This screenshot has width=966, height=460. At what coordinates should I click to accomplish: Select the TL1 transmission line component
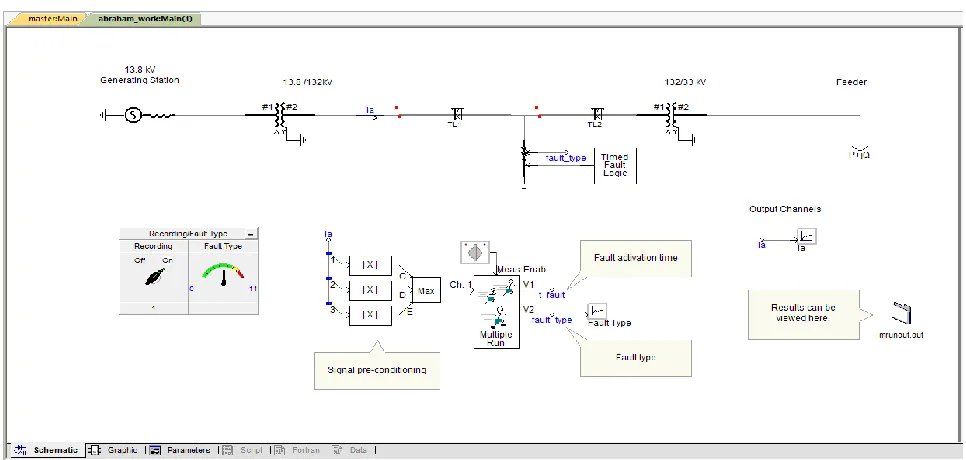point(457,115)
